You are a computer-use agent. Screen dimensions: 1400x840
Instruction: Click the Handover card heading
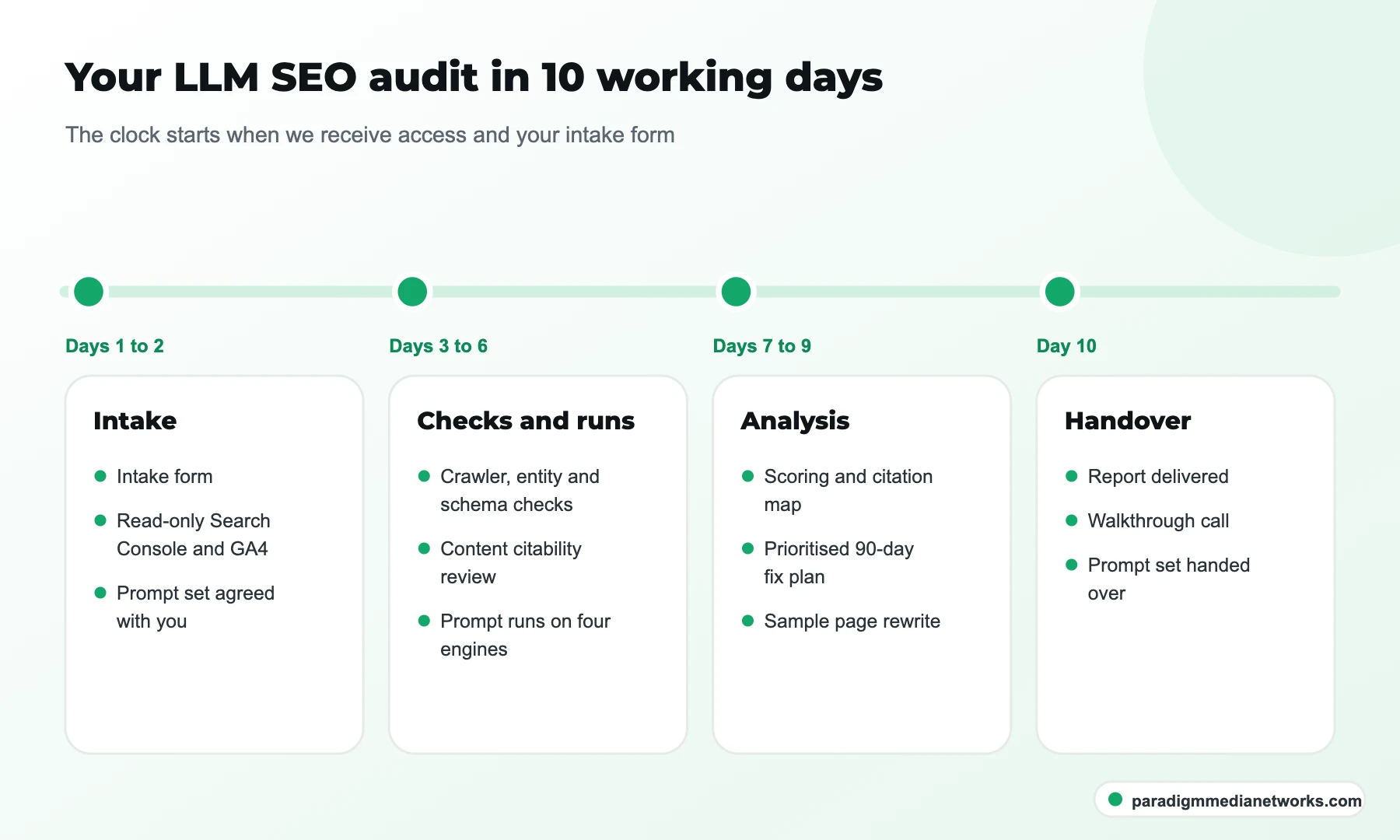coord(1128,421)
